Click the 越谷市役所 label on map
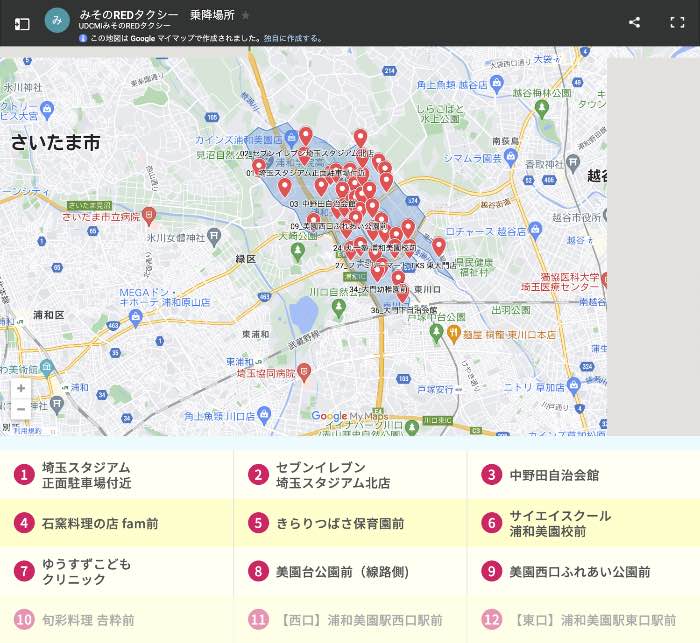 click(576, 217)
